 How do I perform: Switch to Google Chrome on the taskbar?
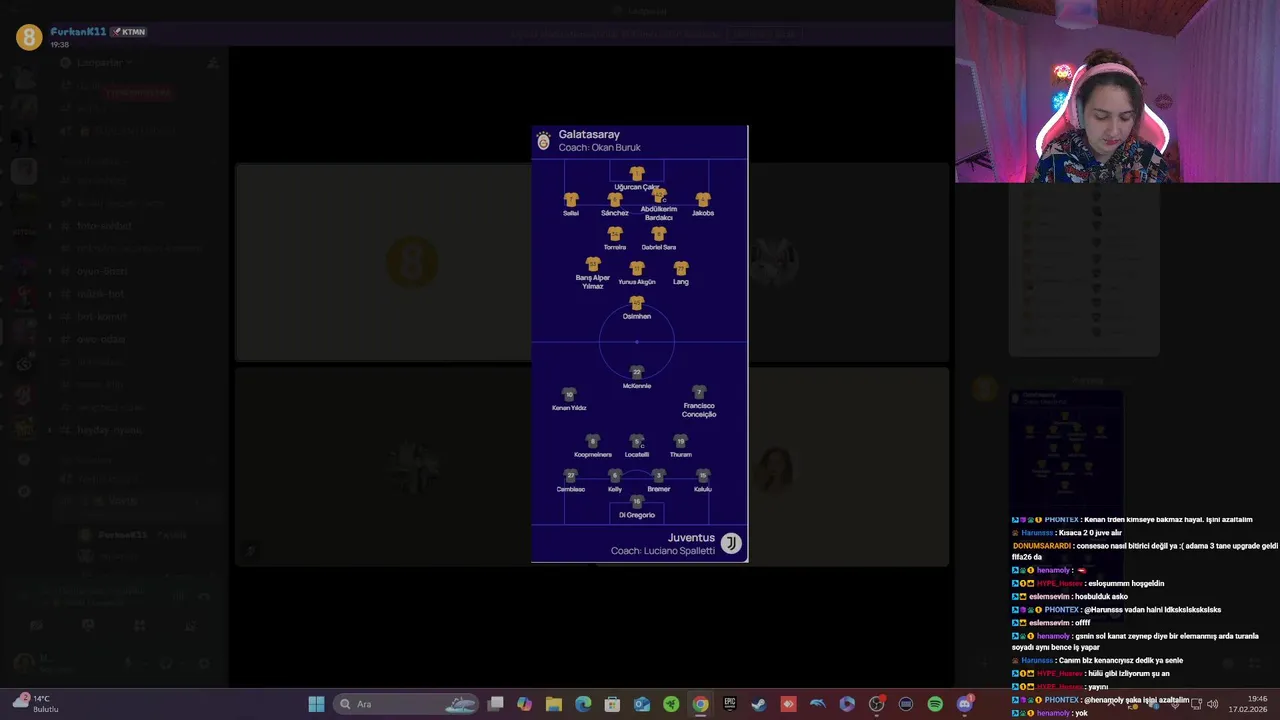pos(700,704)
